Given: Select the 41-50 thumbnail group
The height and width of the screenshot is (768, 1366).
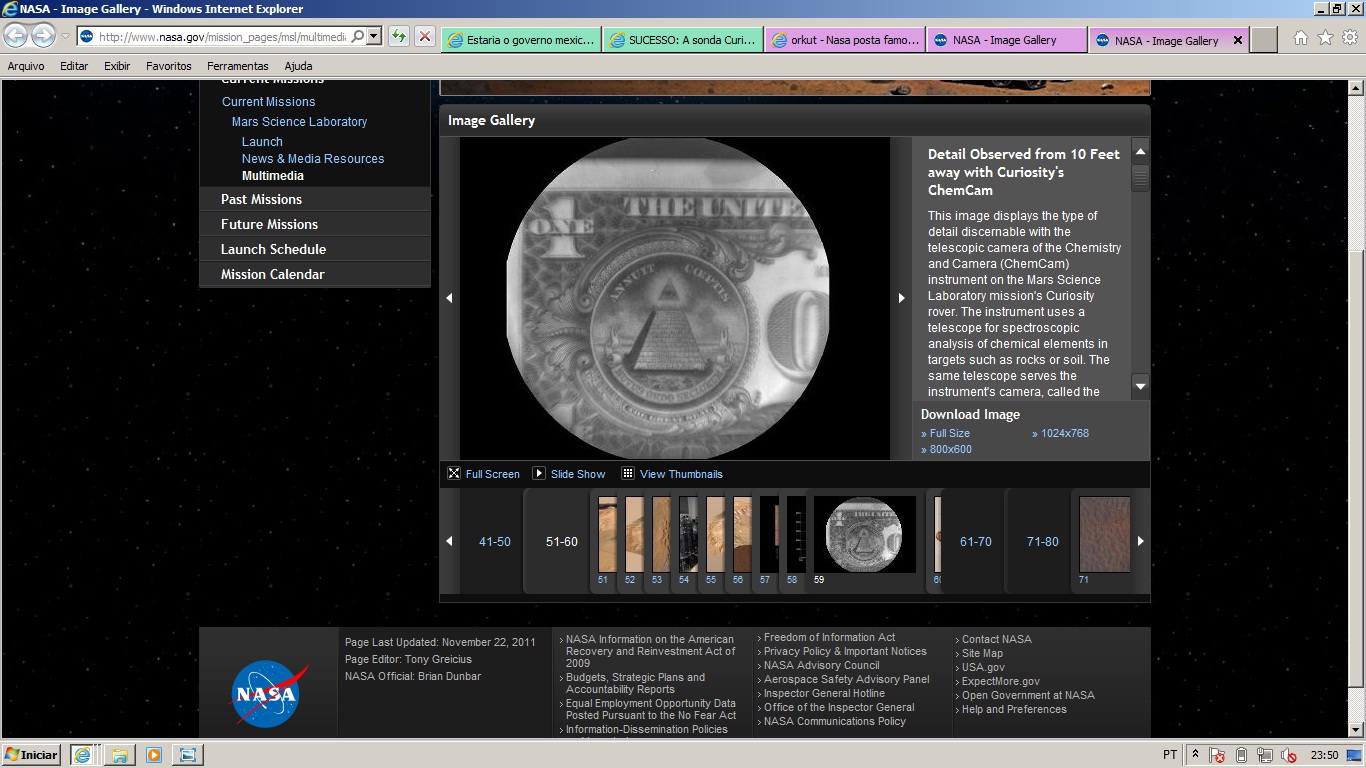Looking at the screenshot, I should click(x=495, y=542).
